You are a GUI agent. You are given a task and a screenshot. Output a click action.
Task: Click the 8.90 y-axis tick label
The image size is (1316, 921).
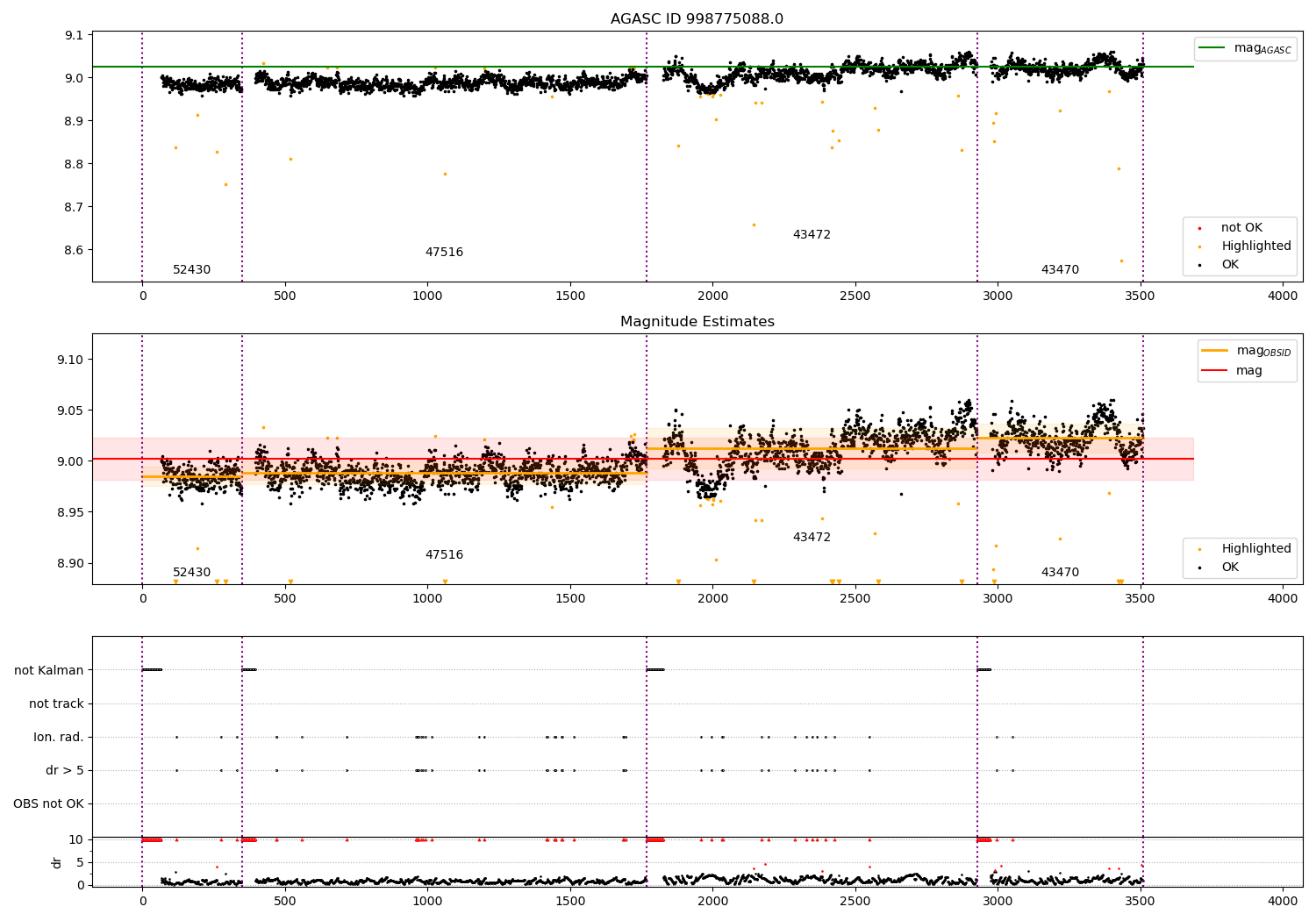pos(70,563)
